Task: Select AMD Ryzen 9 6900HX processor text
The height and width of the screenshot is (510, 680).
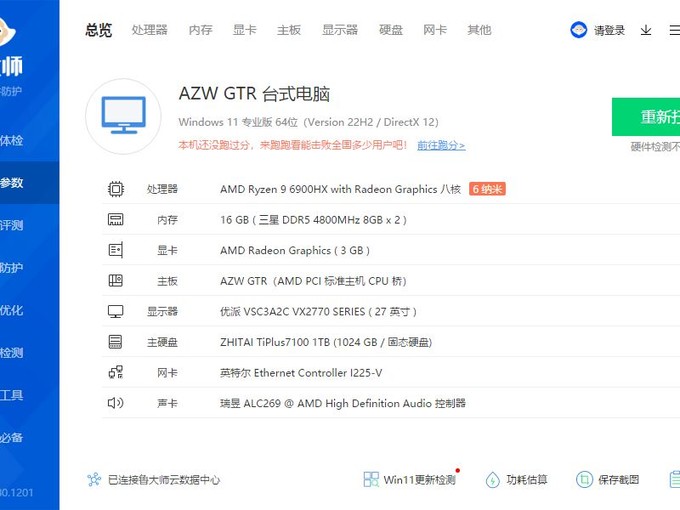Action: click(340, 189)
